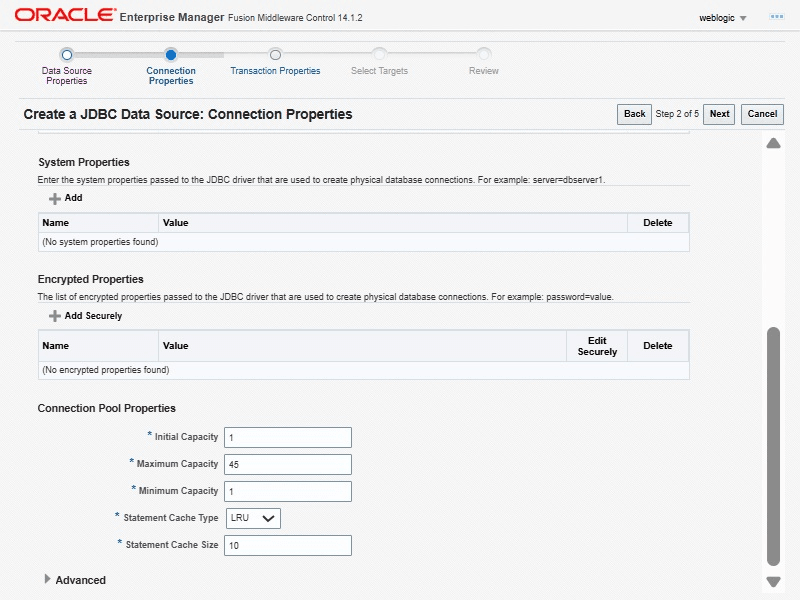The width and height of the screenshot is (800, 600).
Task: Go to Data Source Properties step
Action: tap(66, 76)
